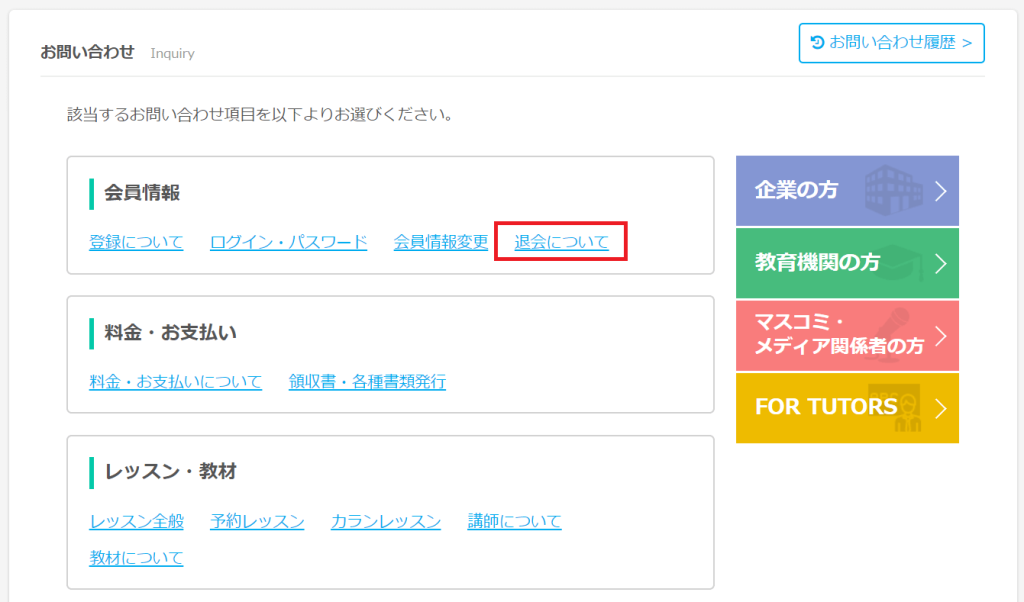
Task: Select the ログイン・パスワード link
Action: pyautogui.click(x=288, y=242)
